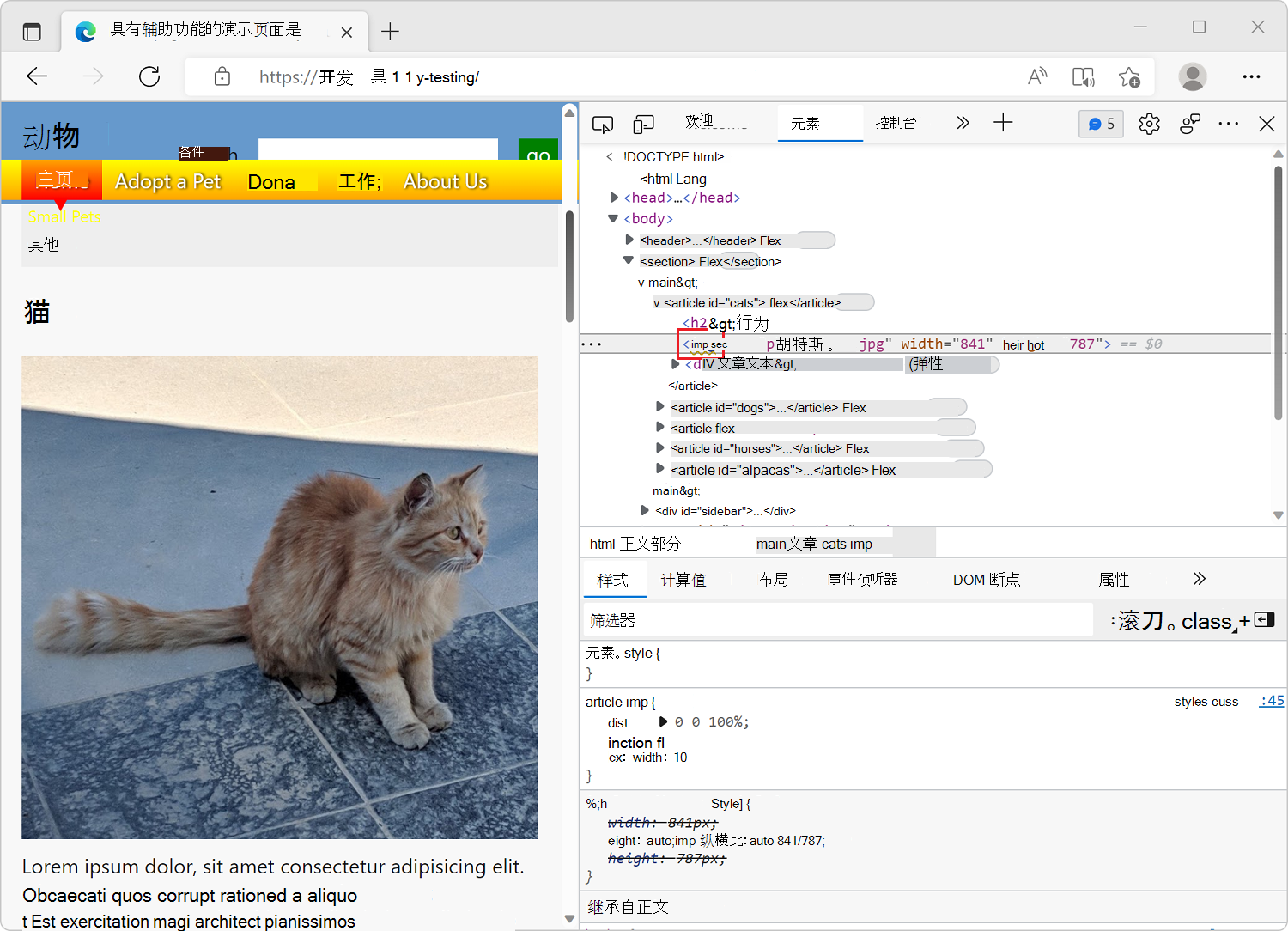
Task: Click Adopt a Pet navigation link
Action: point(168,181)
